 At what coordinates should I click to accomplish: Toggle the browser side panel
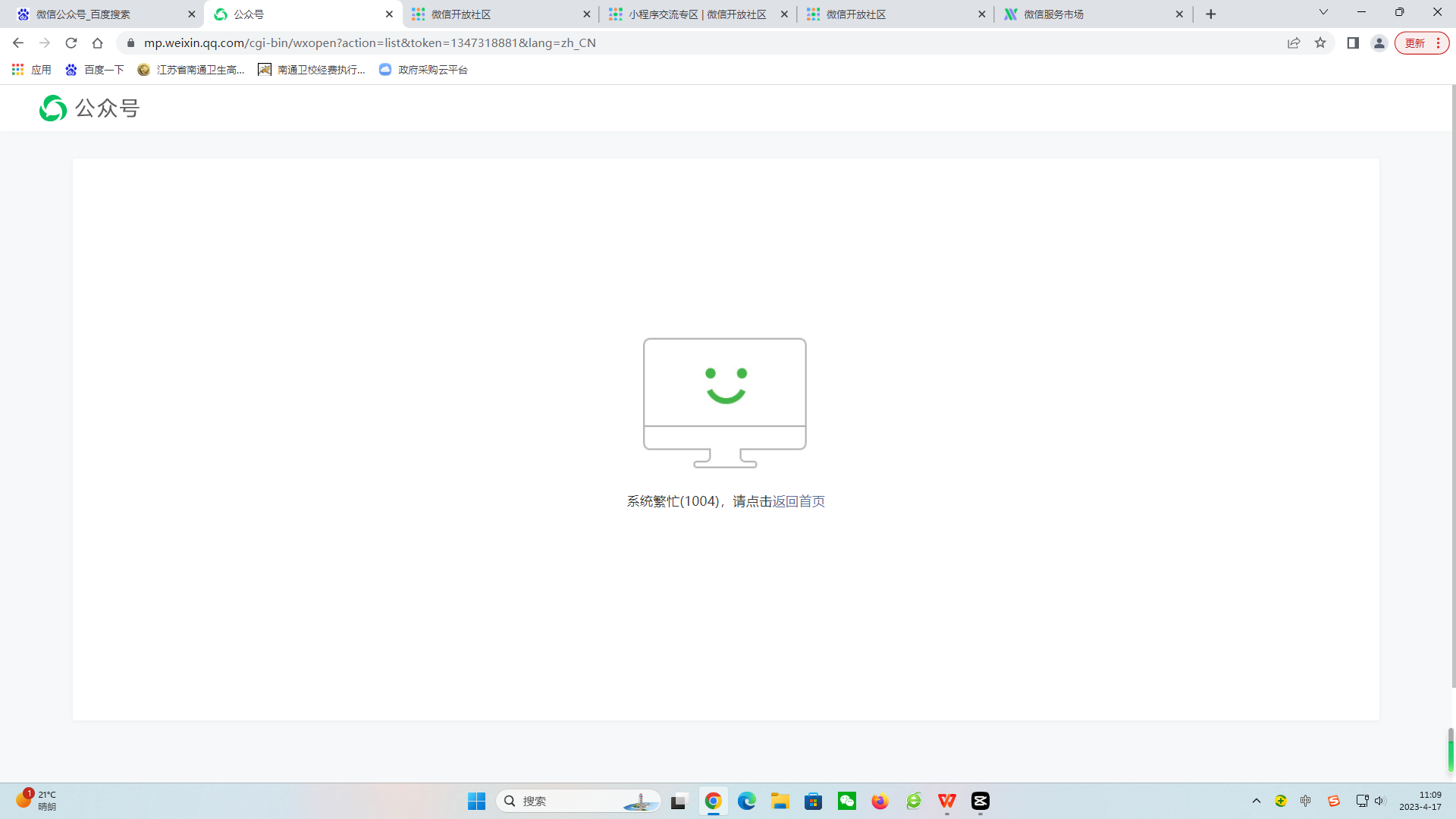[1353, 43]
